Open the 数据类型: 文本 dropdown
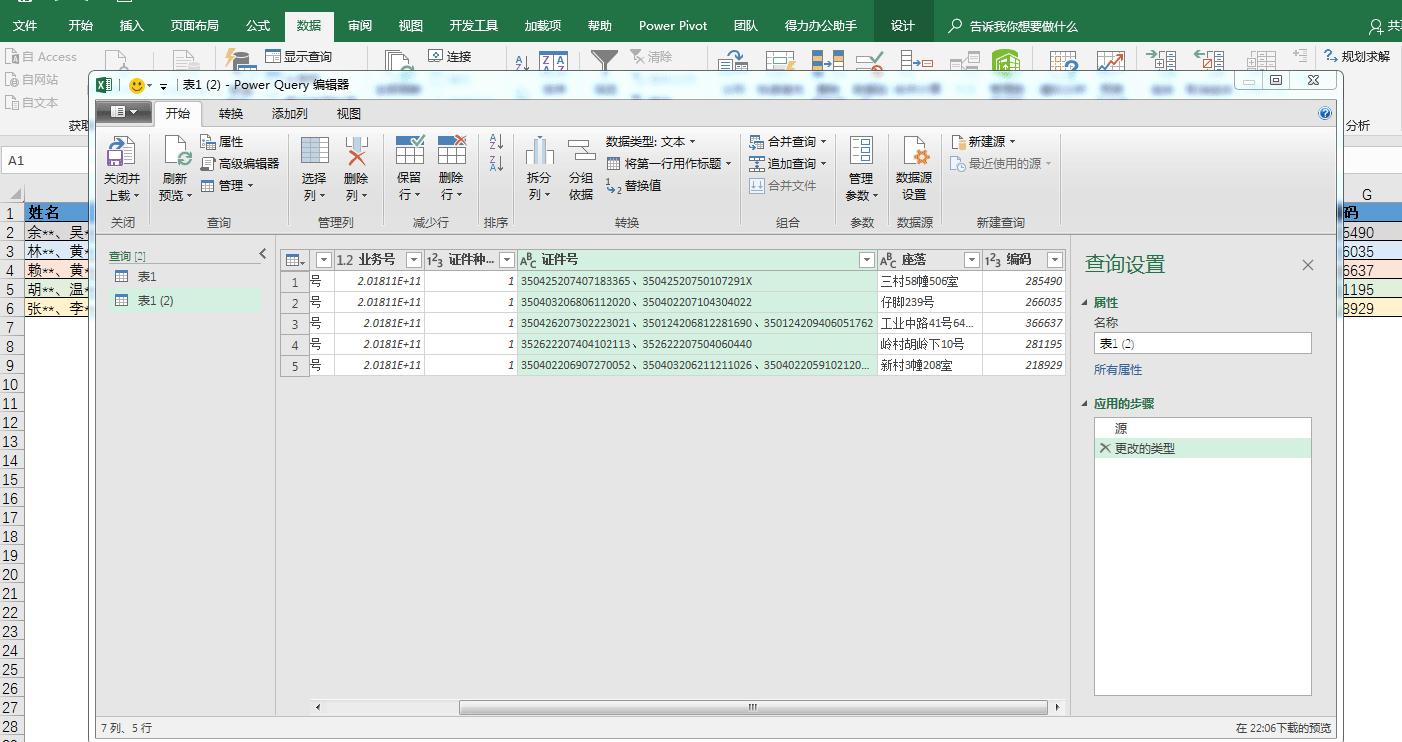 point(650,142)
